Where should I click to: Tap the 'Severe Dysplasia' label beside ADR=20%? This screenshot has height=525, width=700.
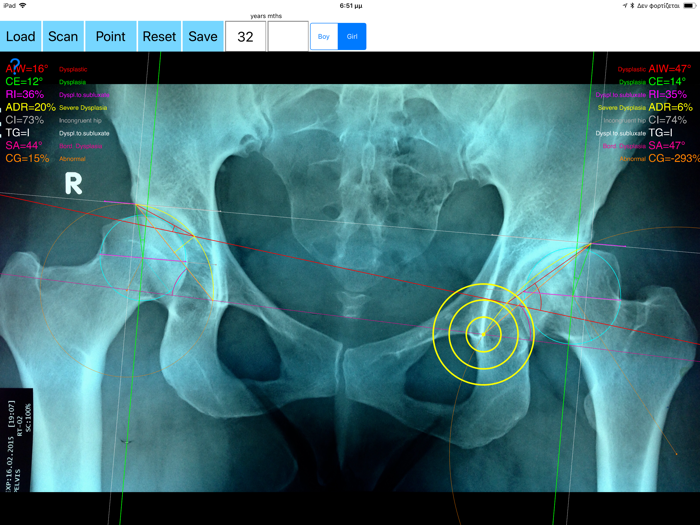point(83,108)
